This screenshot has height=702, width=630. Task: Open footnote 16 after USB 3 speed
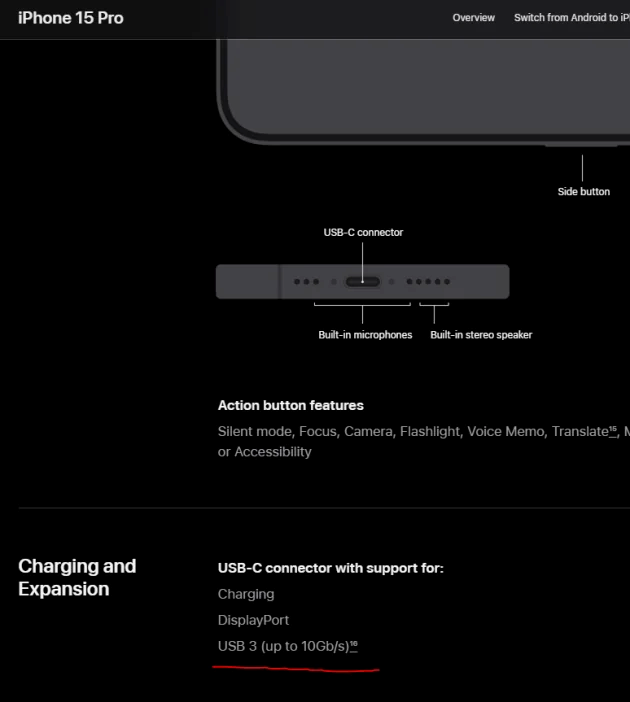pos(354,646)
